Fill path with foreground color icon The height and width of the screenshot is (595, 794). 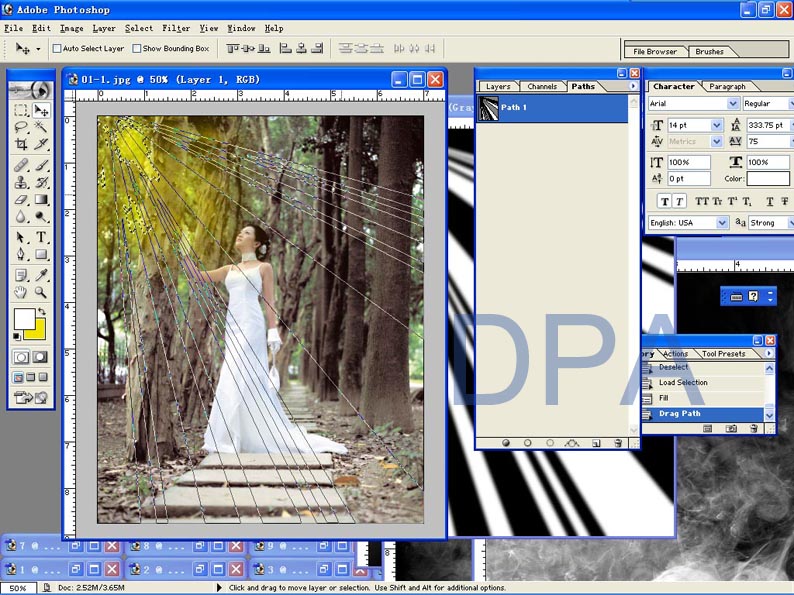click(505, 443)
